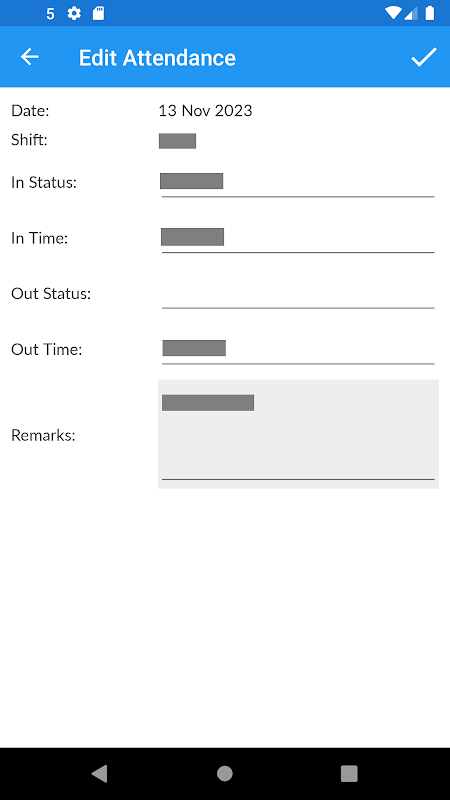Open the Out Time picker field

pos(298,350)
